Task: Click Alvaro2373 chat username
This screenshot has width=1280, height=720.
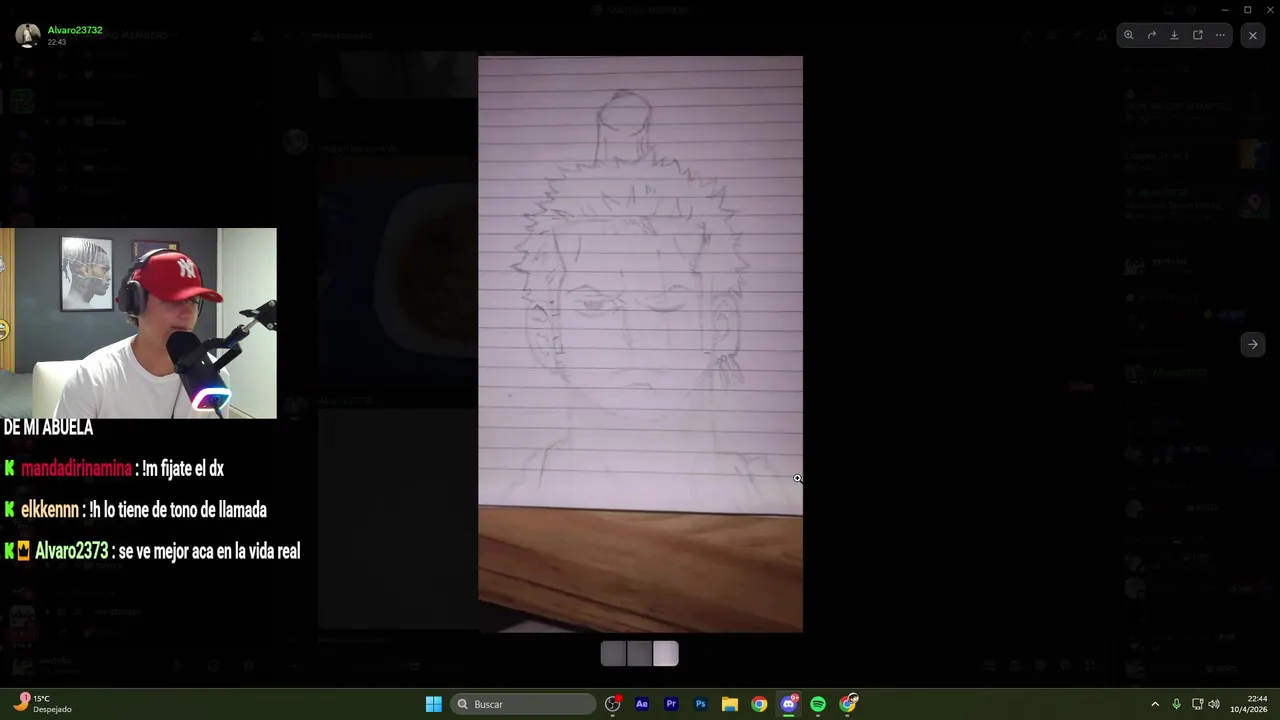Action: [71, 551]
